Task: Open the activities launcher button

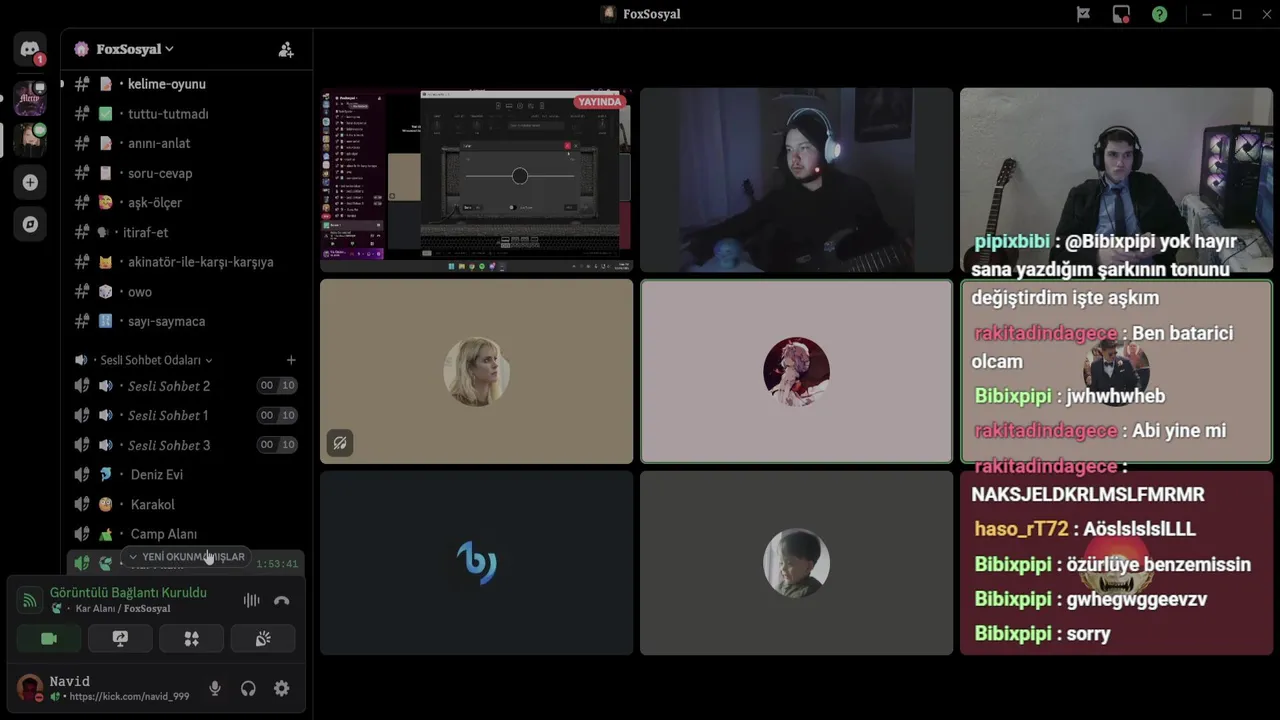Action: coord(191,638)
